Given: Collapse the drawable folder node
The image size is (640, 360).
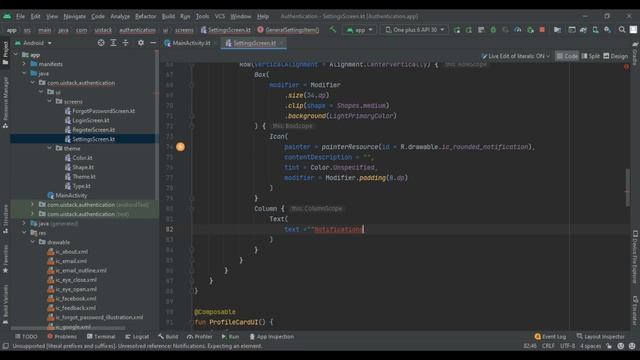Looking at the screenshot, I should pyautogui.click(x=33, y=242).
